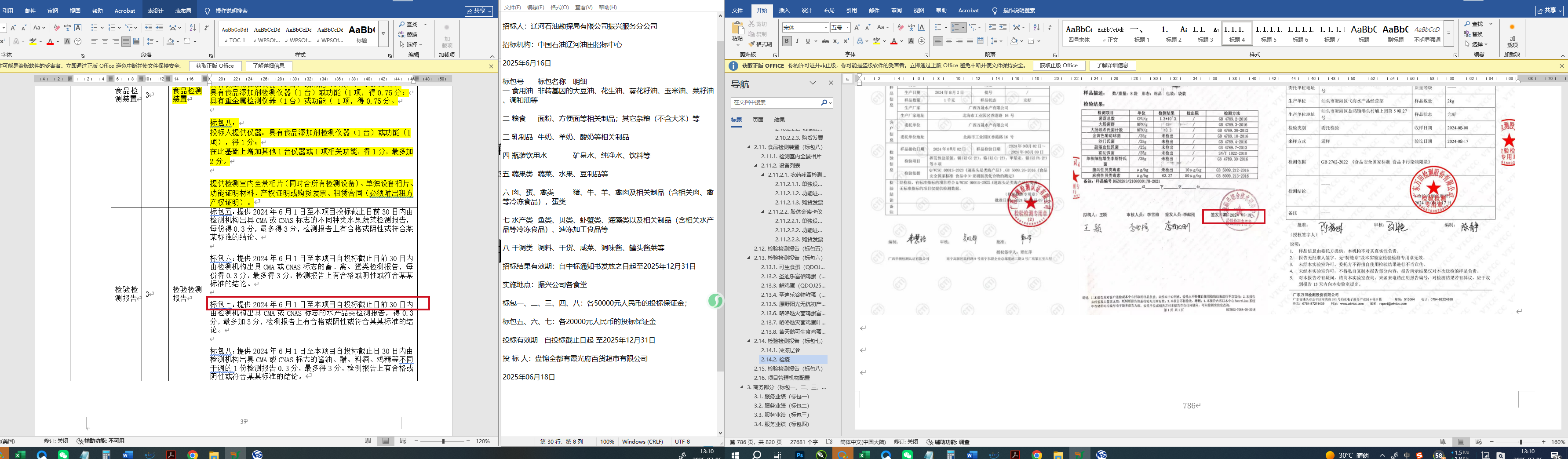Click clear formatting eraser in left Word

point(57,27)
